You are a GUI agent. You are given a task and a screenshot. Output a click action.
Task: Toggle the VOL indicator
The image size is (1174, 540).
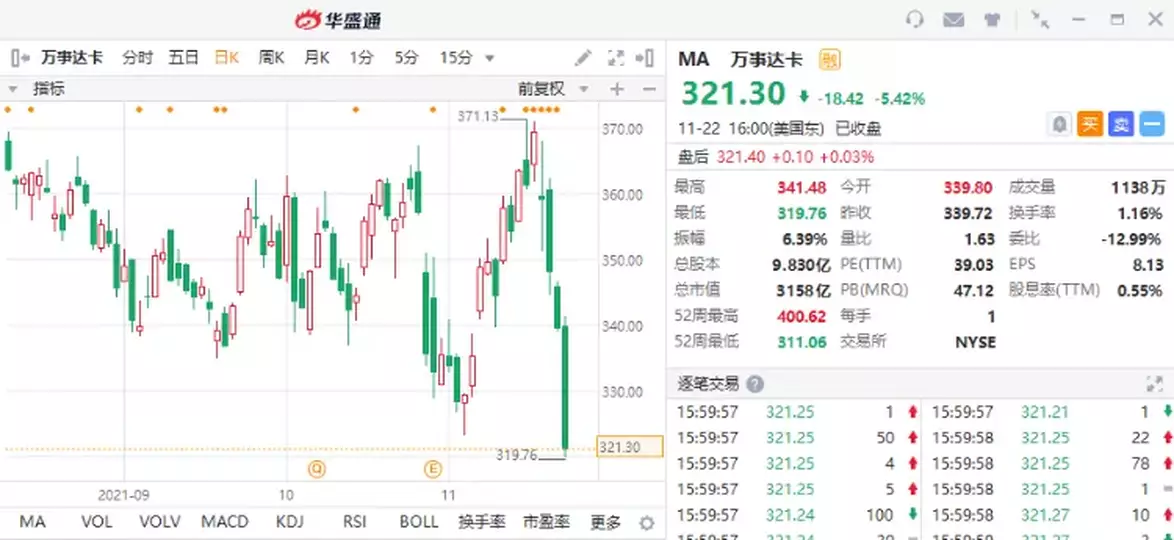(x=97, y=521)
